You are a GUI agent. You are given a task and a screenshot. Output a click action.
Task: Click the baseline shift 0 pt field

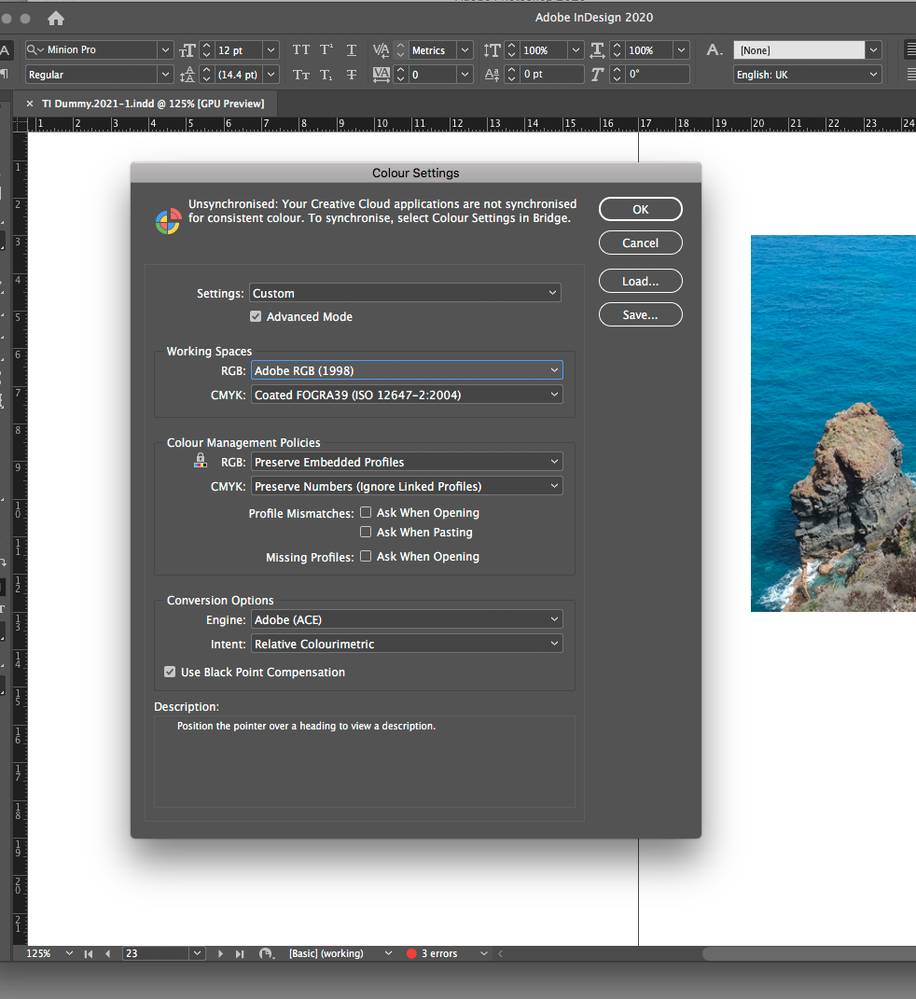pyautogui.click(x=552, y=75)
